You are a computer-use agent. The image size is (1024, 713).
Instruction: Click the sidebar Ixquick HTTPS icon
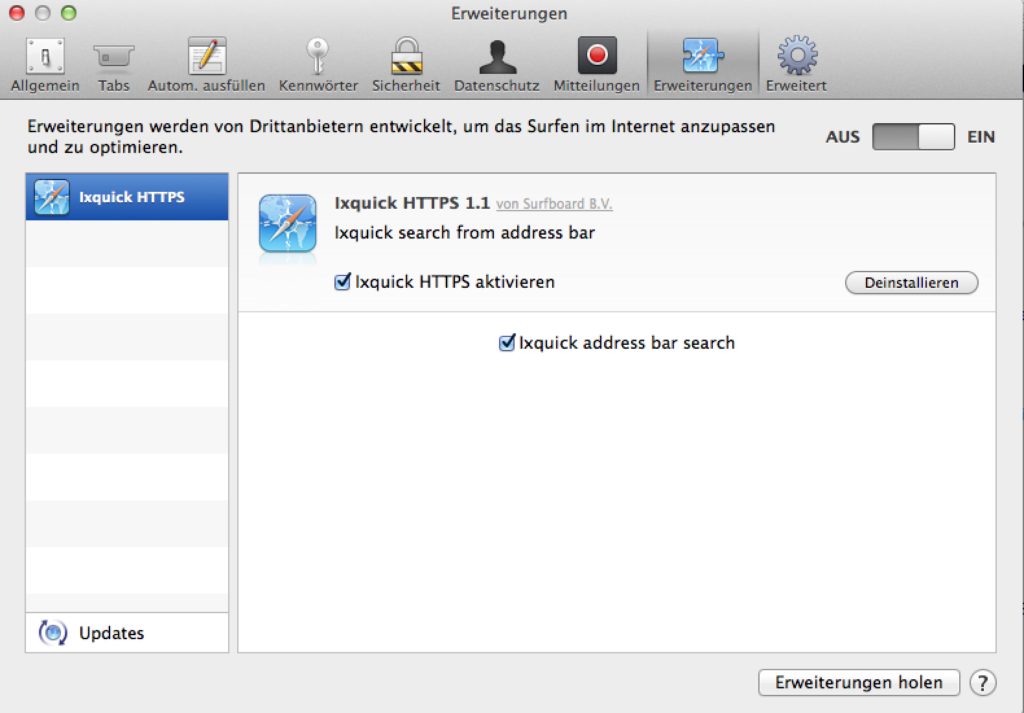pos(52,197)
